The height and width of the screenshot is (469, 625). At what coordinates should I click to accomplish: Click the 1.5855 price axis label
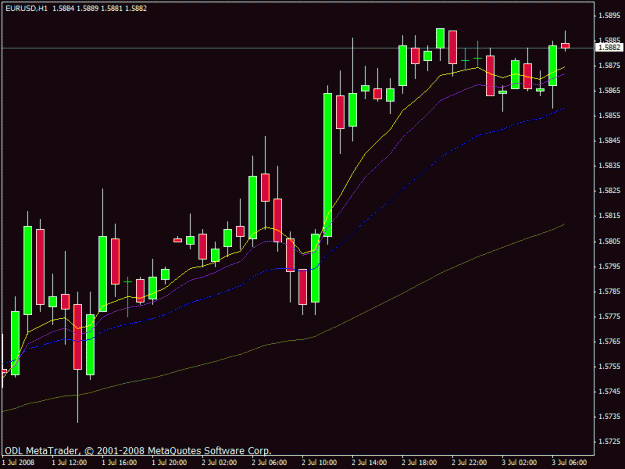tap(609, 116)
